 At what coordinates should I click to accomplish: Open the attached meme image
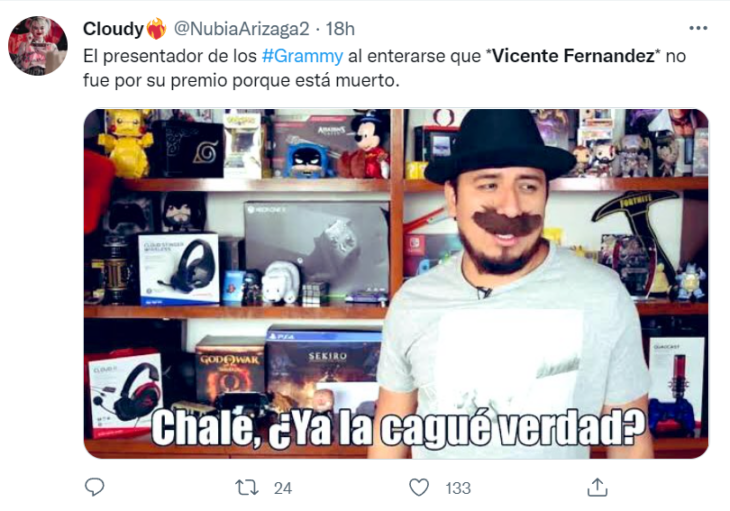[396, 283]
